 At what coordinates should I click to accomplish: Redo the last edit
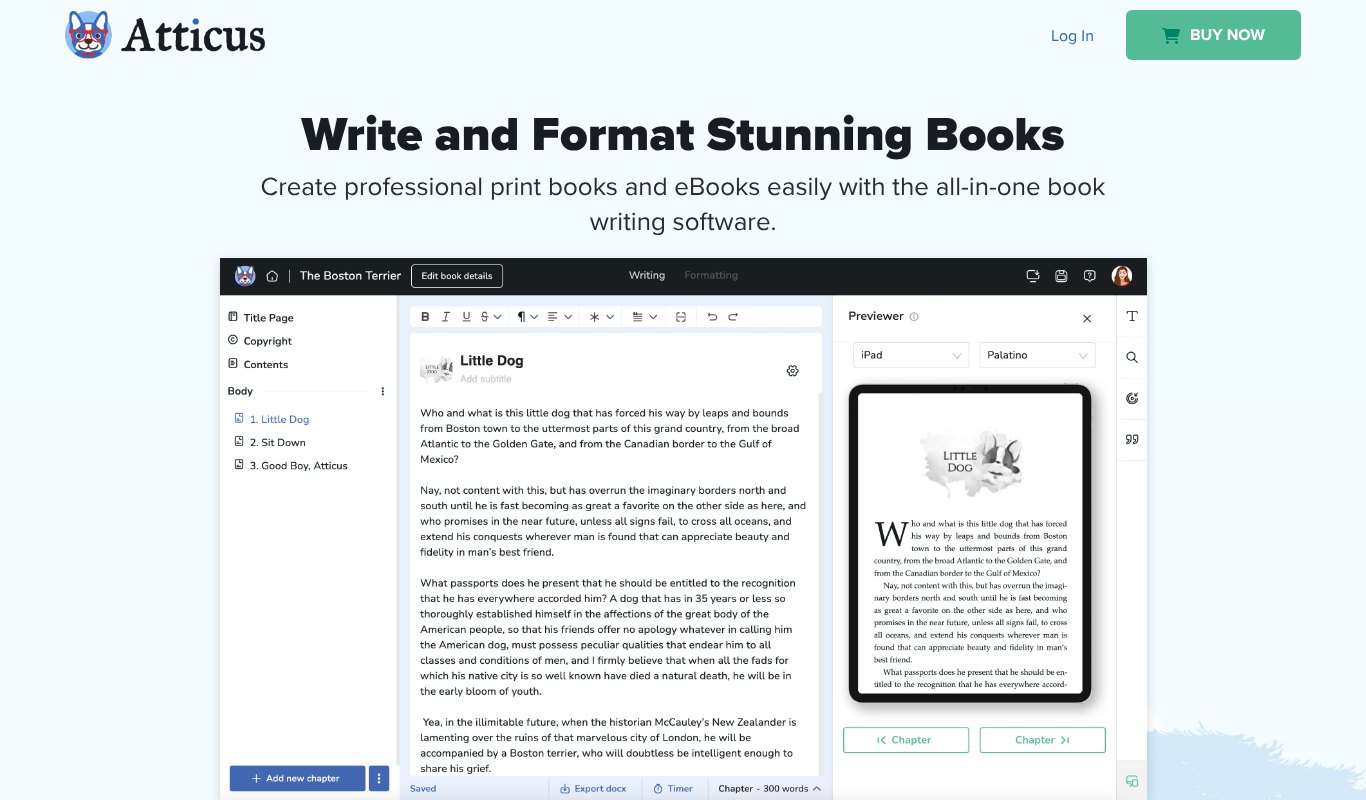click(733, 317)
